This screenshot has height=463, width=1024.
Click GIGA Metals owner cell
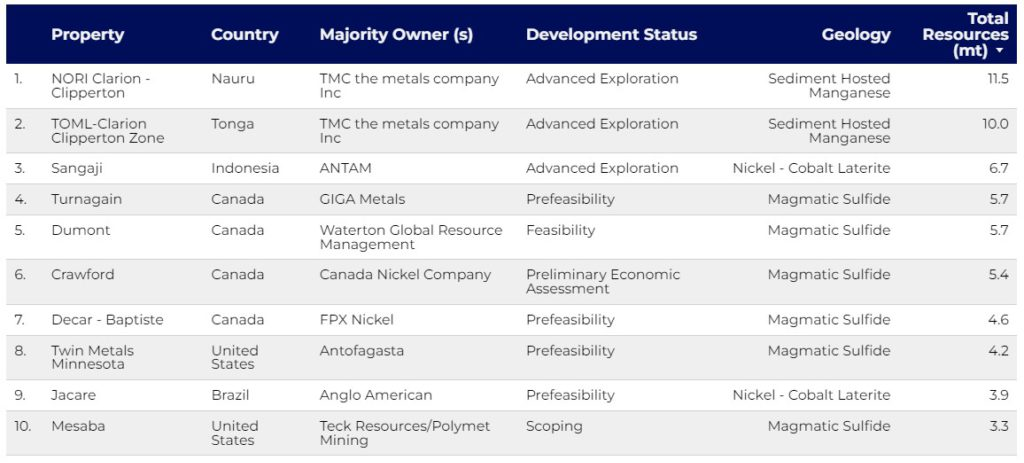362,199
